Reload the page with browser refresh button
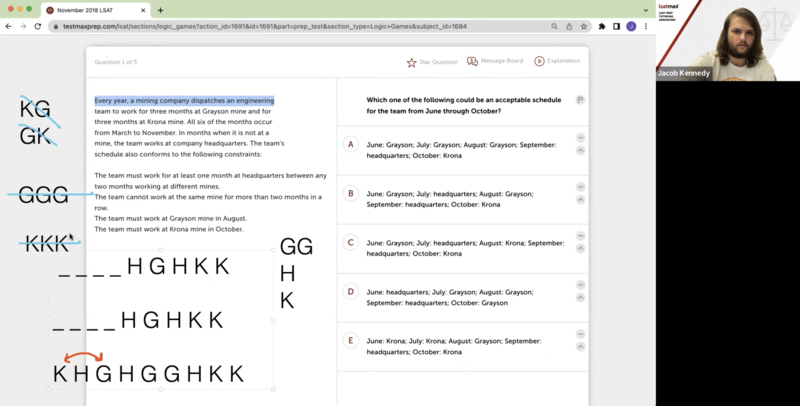Viewport: 800px width, 406px height. (36, 26)
